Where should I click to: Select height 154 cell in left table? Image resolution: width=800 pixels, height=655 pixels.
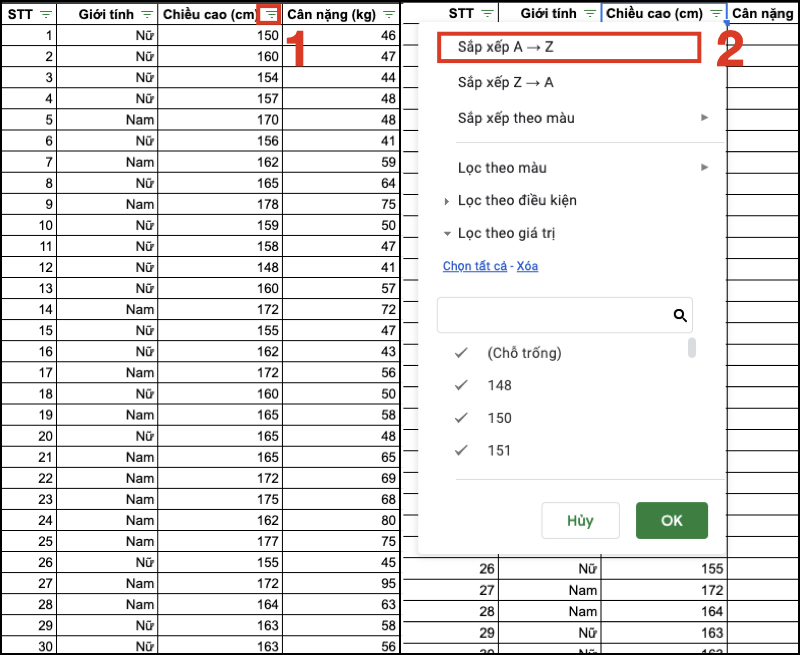click(220, 78)
